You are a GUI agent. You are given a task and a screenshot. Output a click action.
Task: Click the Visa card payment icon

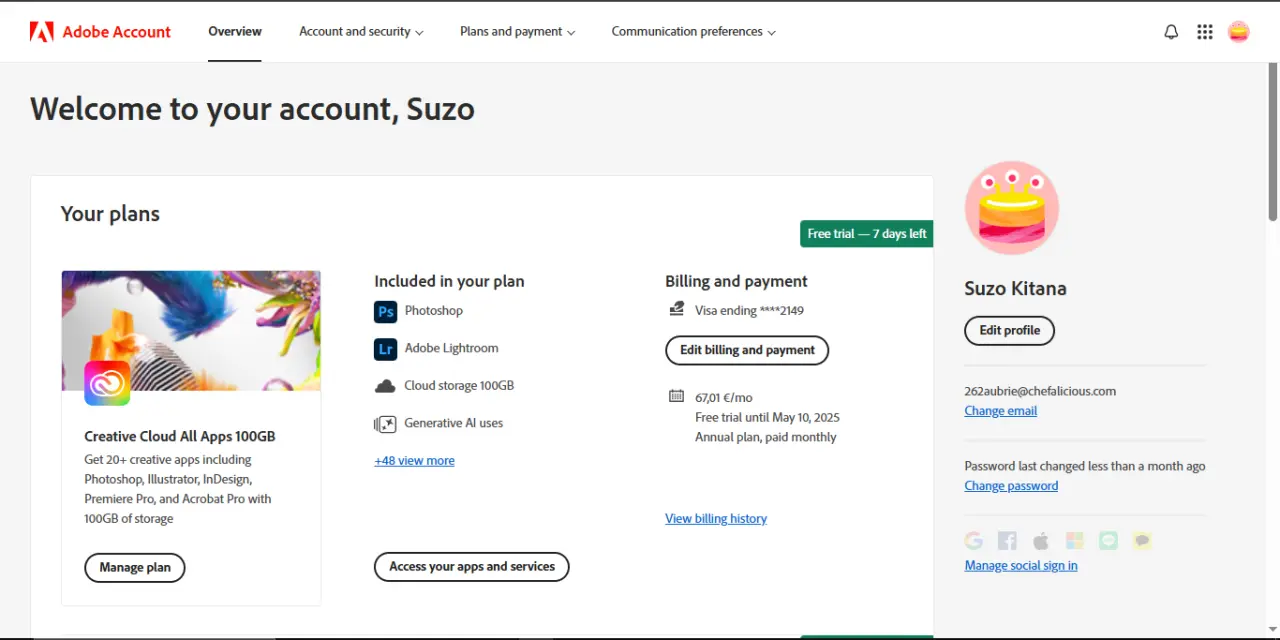click(x=677, y=309)
